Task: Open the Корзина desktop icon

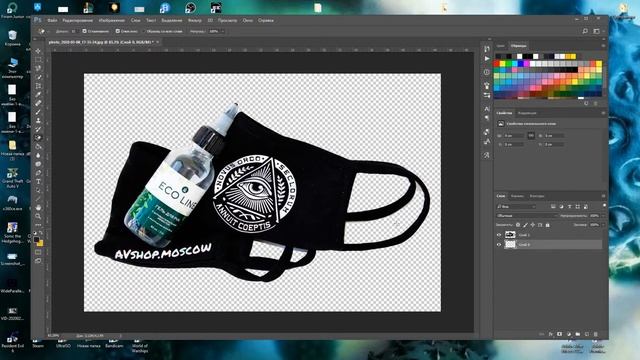Action: click(13, 38)
